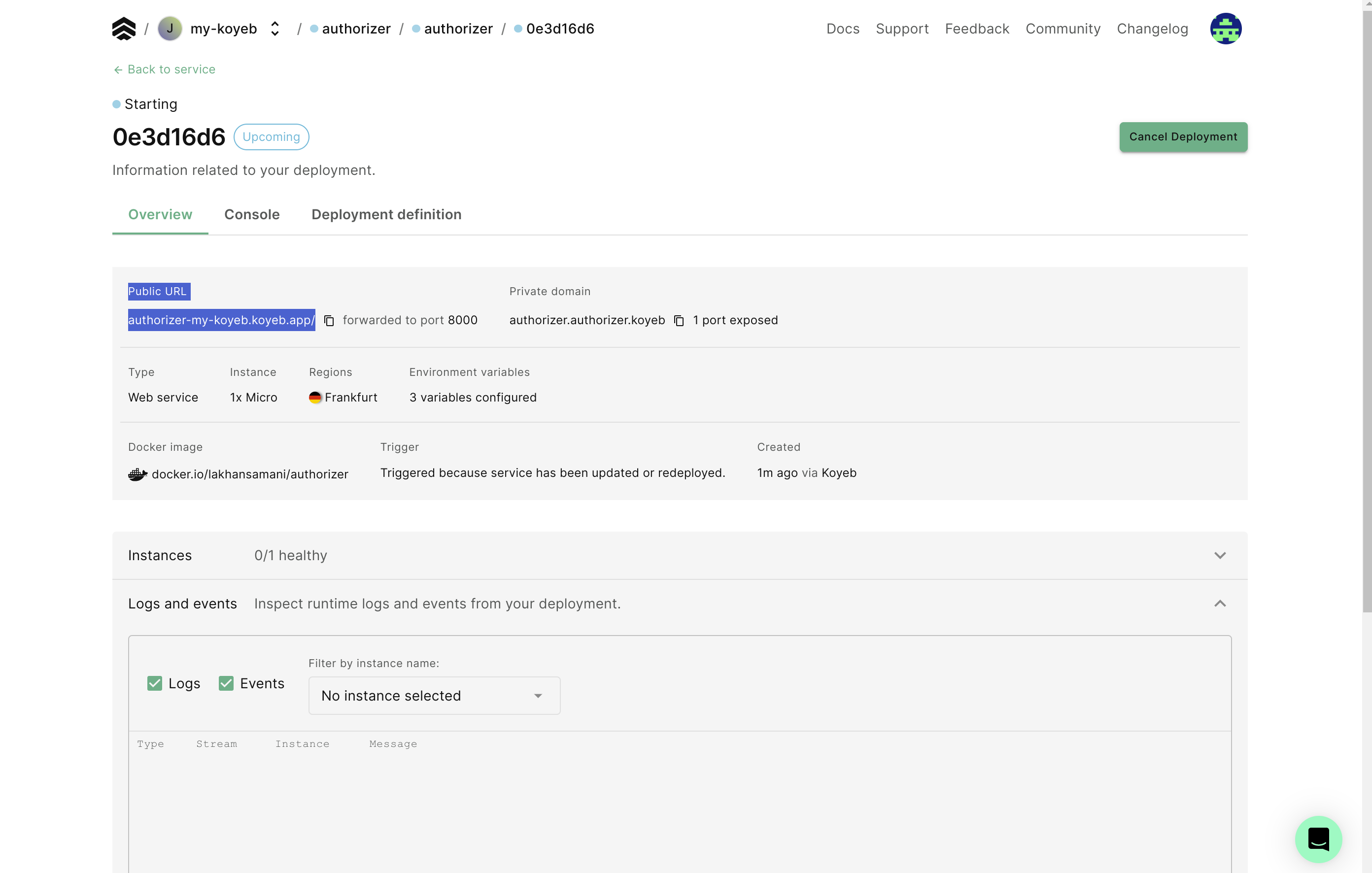Follow the Back to service link
Viewport: 1372px width, 873px height.
click(x=164, y=69)
